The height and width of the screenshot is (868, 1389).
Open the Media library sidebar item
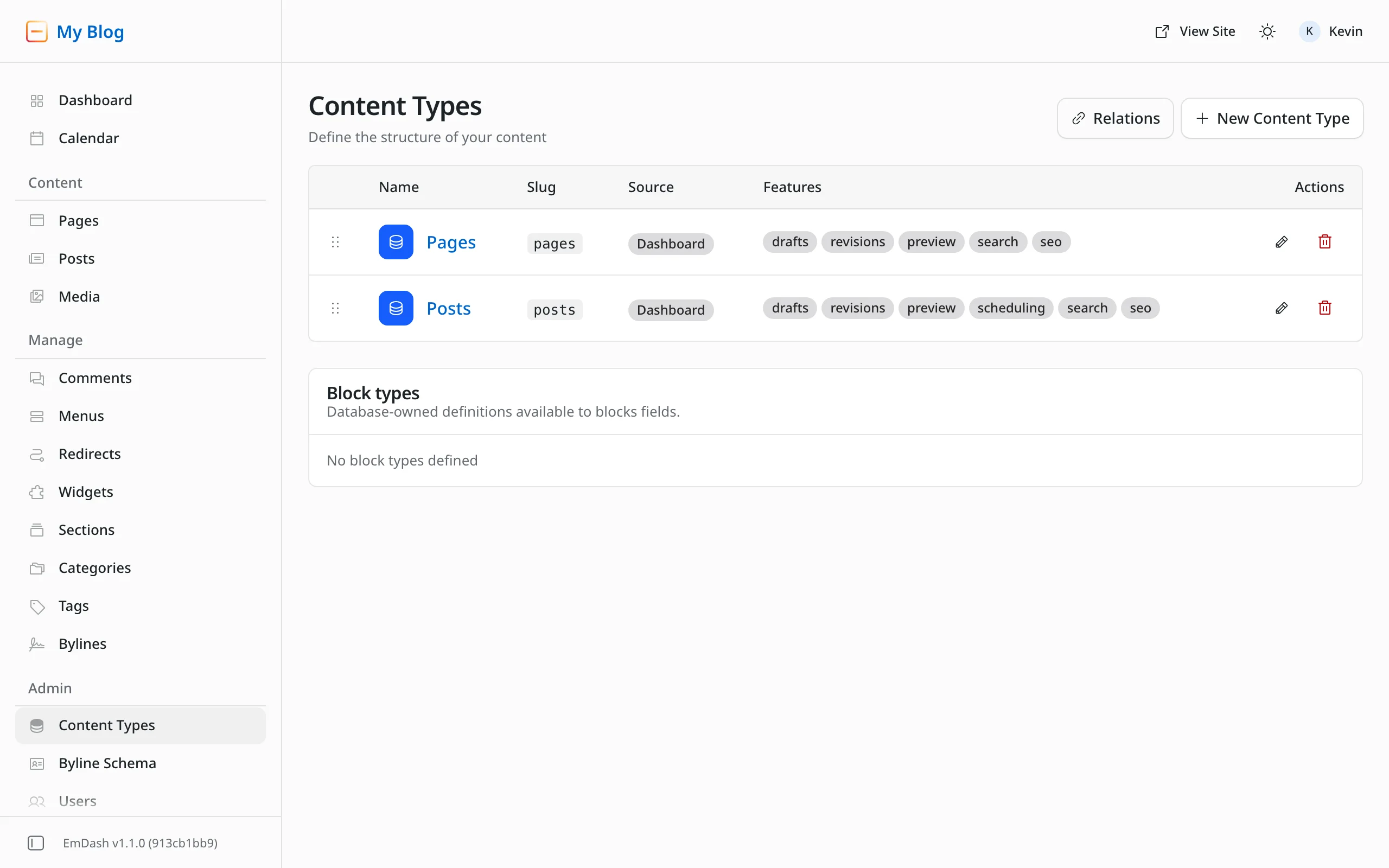[141, 296]
